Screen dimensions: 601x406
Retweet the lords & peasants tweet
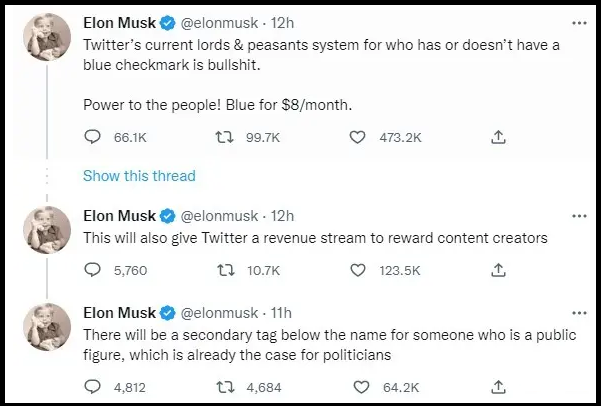pos(226,138)
